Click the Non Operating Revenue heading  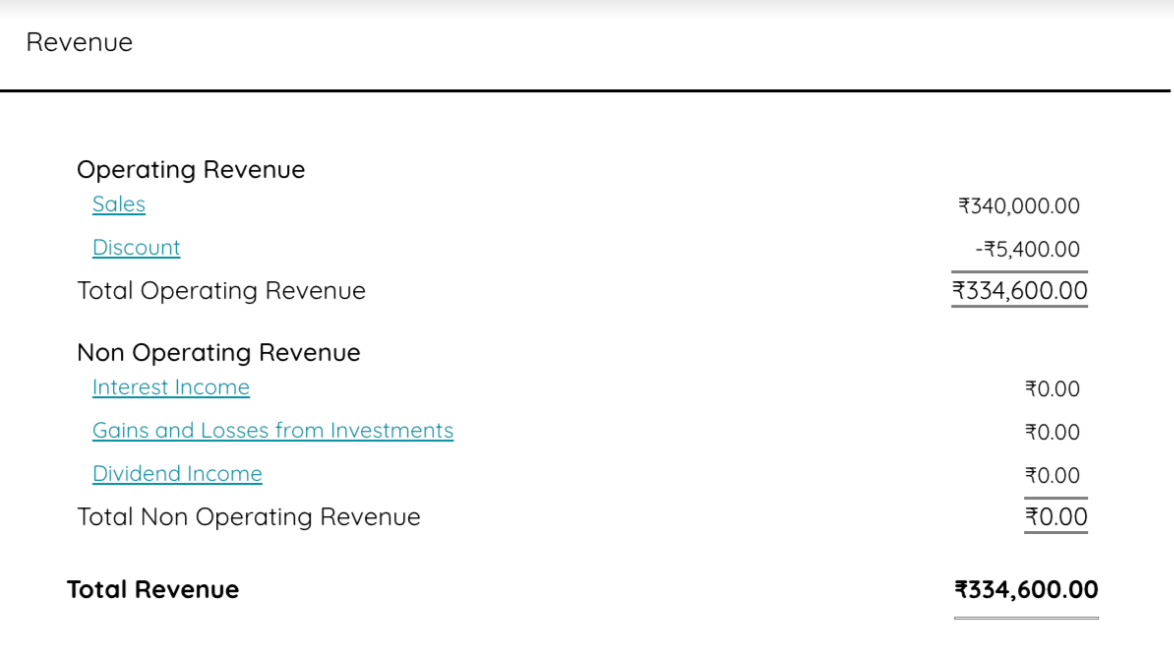[205, 352]
